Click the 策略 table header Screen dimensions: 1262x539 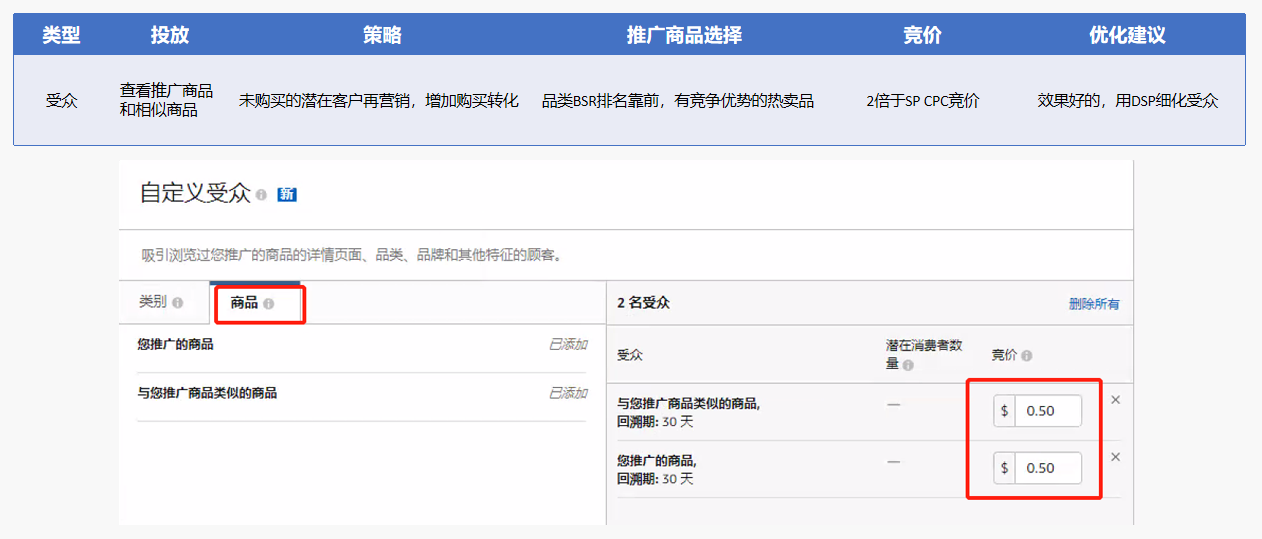point(382,35)
